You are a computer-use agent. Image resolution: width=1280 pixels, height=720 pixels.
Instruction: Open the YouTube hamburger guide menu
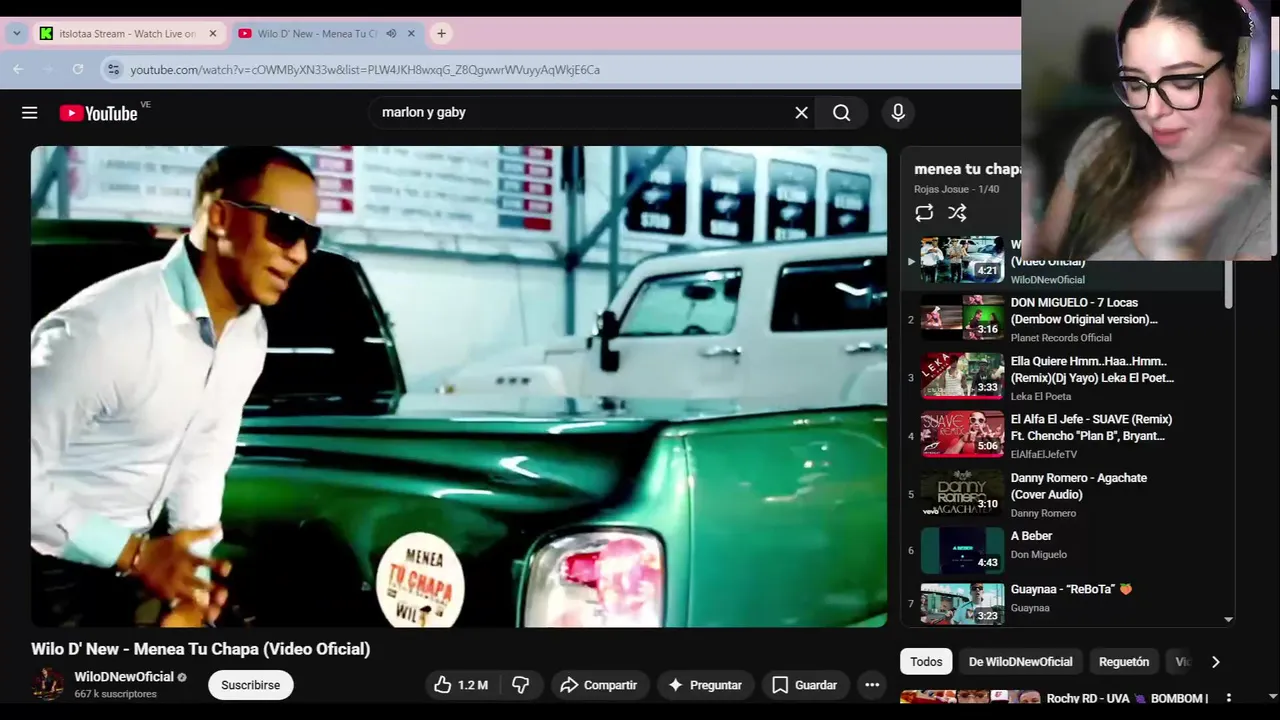coord(30,113)
